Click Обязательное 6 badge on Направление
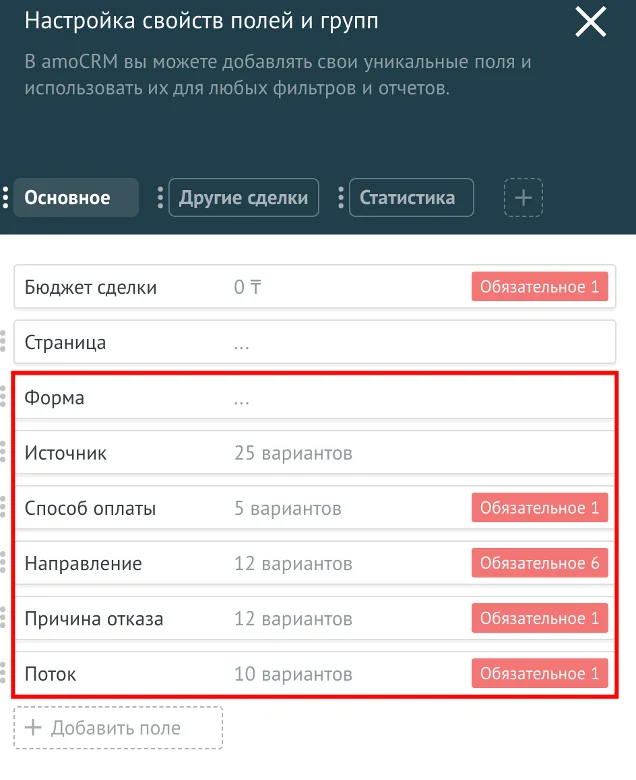636x780 pixels. tap(540, 563)
